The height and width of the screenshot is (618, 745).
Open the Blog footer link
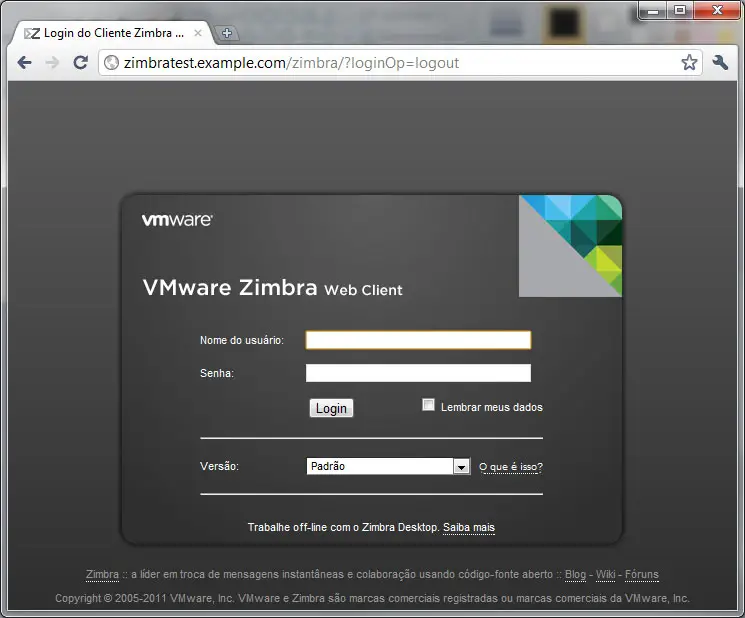tap(575, 574)
